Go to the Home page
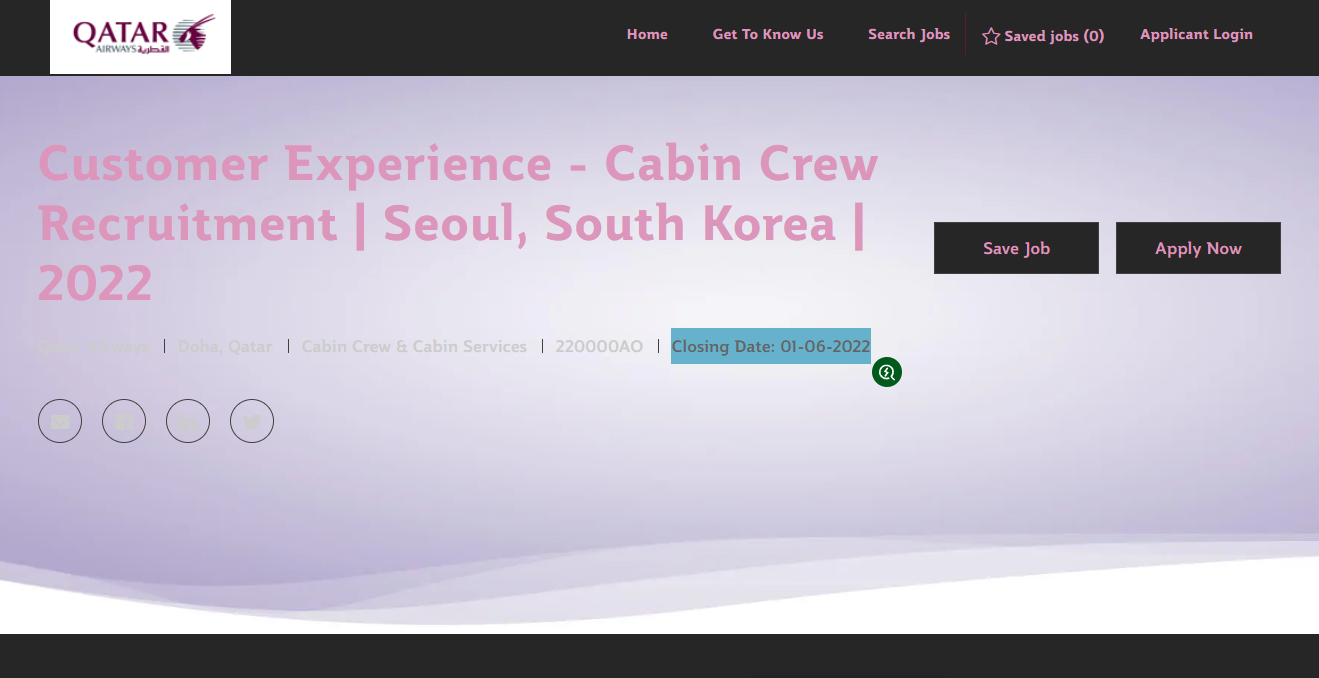Screen dimensions: 1319x678 647,34
